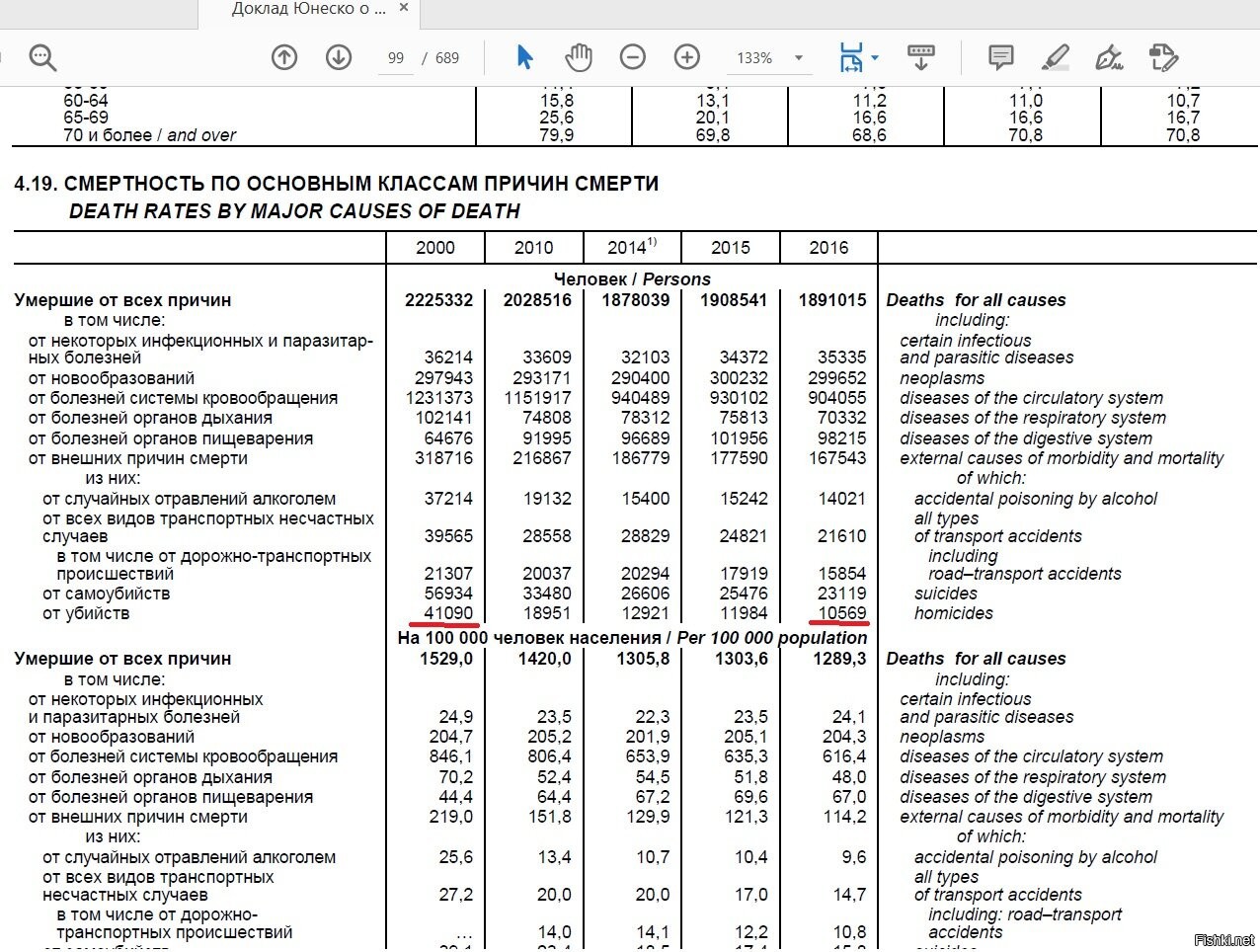
Task: Click the total deaths value '1891015'
Action: pos(832,300)
